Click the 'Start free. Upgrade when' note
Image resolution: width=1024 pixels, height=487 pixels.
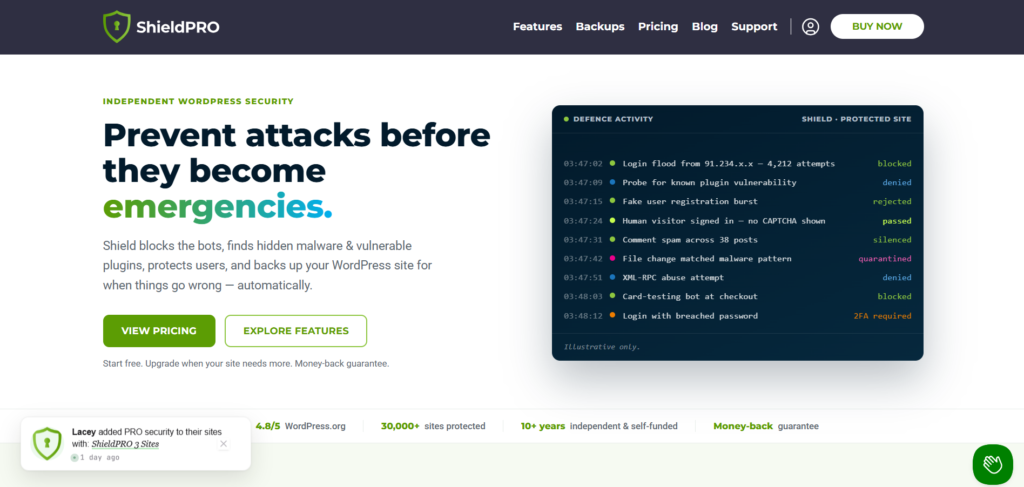[246, 364]
